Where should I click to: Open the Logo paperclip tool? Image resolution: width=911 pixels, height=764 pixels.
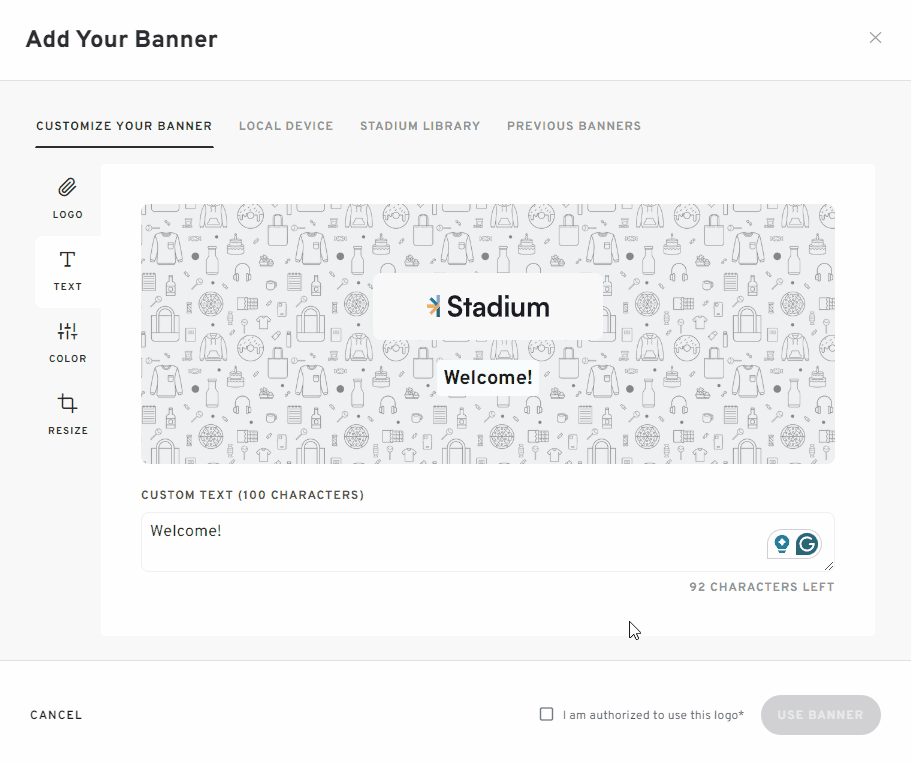[67, 199]
